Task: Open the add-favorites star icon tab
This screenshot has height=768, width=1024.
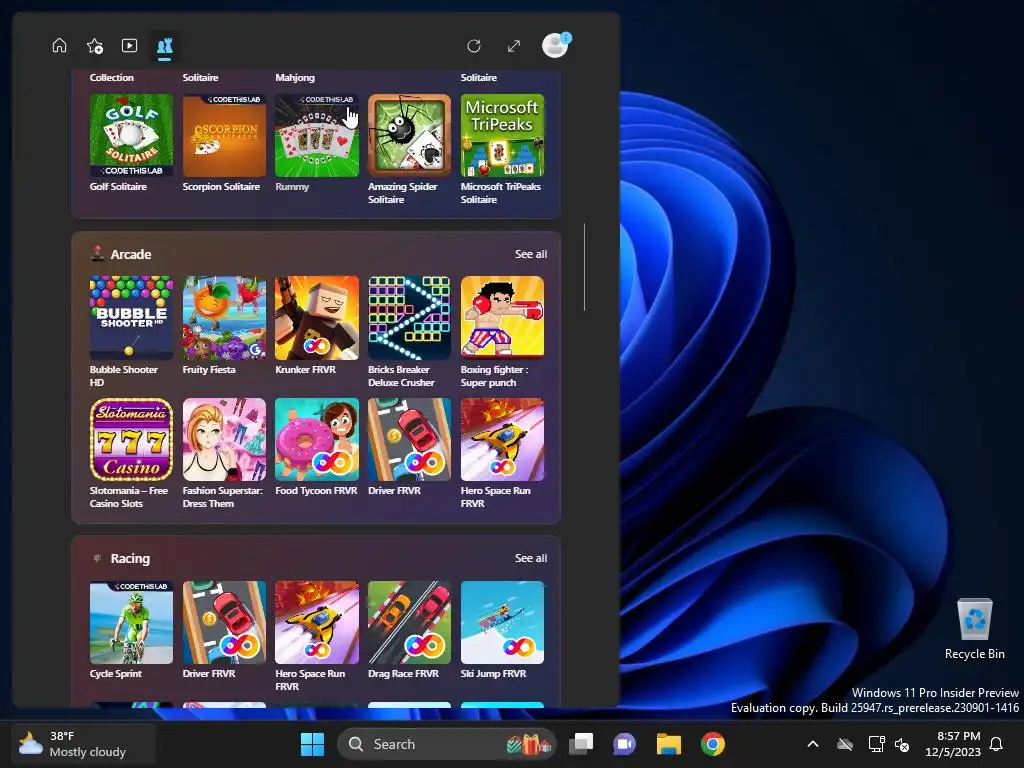Action: tap(95, 46)
